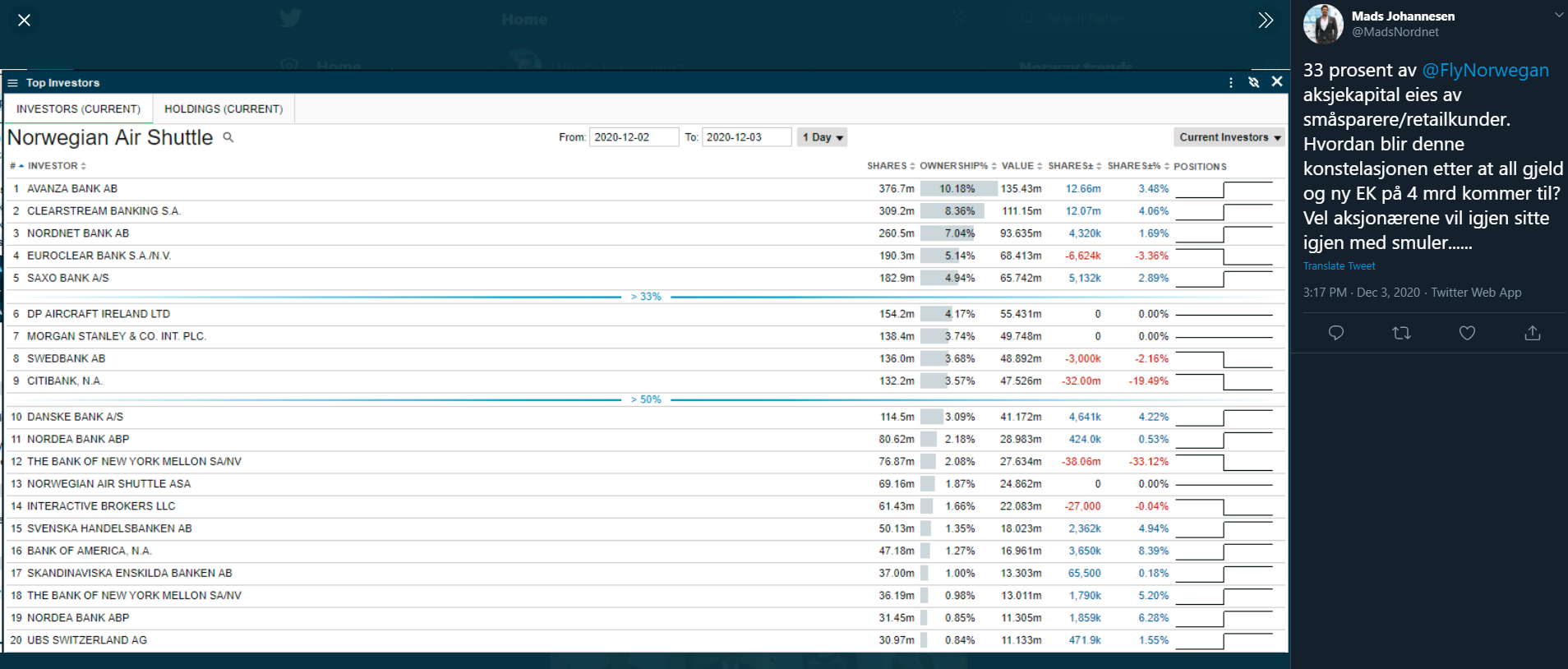1568x669 pixels.
Task: Select EUROCLEAR BANK S.A./N.V. row
Action: pyautogui.click(x=645, y=256)
